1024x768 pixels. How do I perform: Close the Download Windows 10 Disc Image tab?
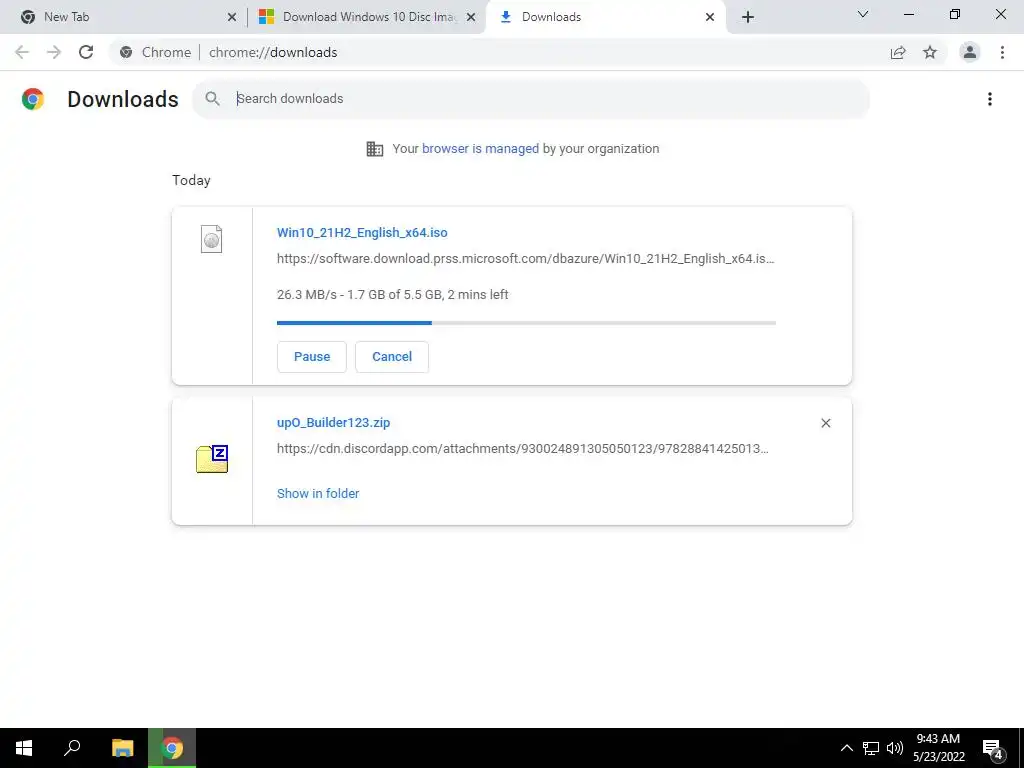click(471, 17)
